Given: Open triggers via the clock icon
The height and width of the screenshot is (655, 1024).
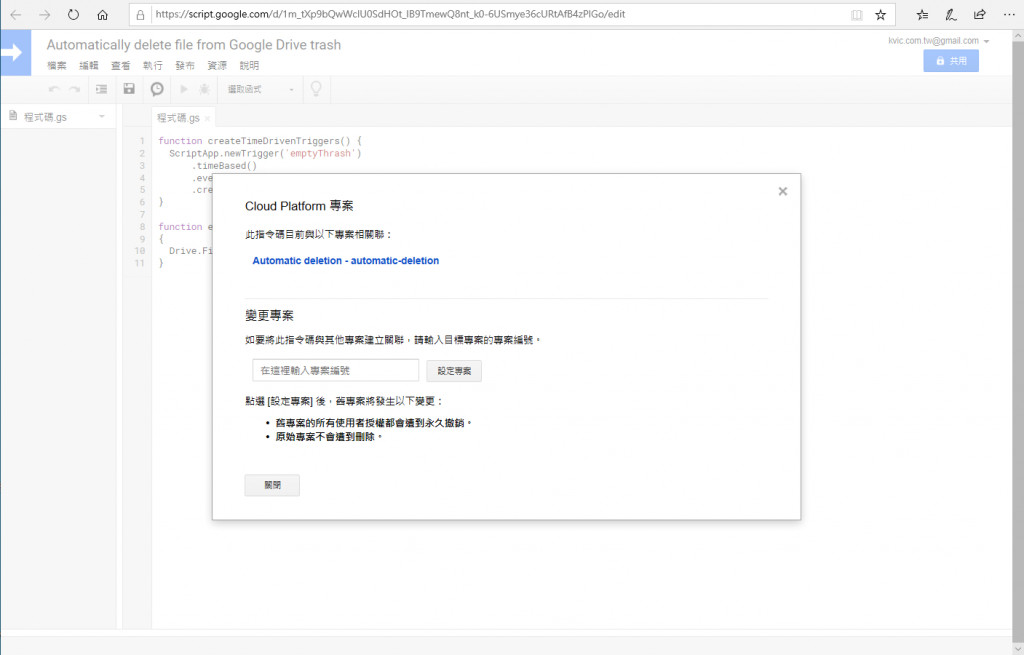Looking at the screenshot, I should 157,89.
